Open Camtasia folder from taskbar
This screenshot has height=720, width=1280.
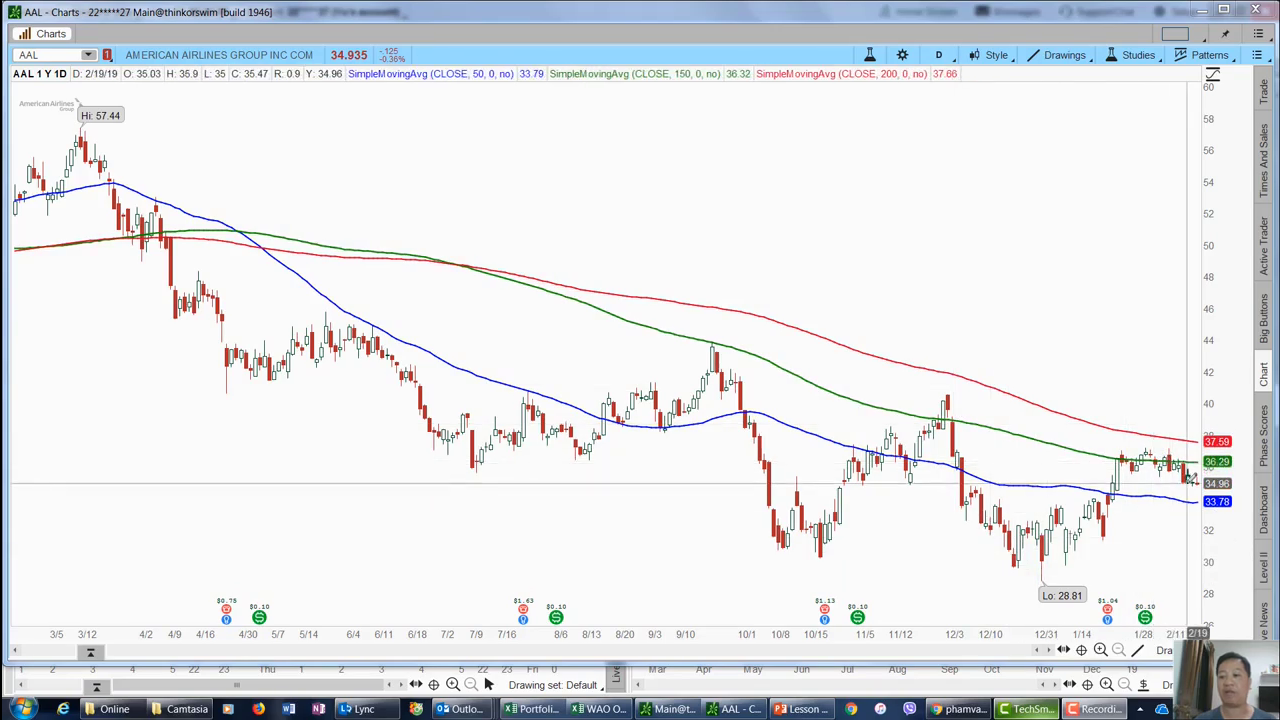pos(178,709)
